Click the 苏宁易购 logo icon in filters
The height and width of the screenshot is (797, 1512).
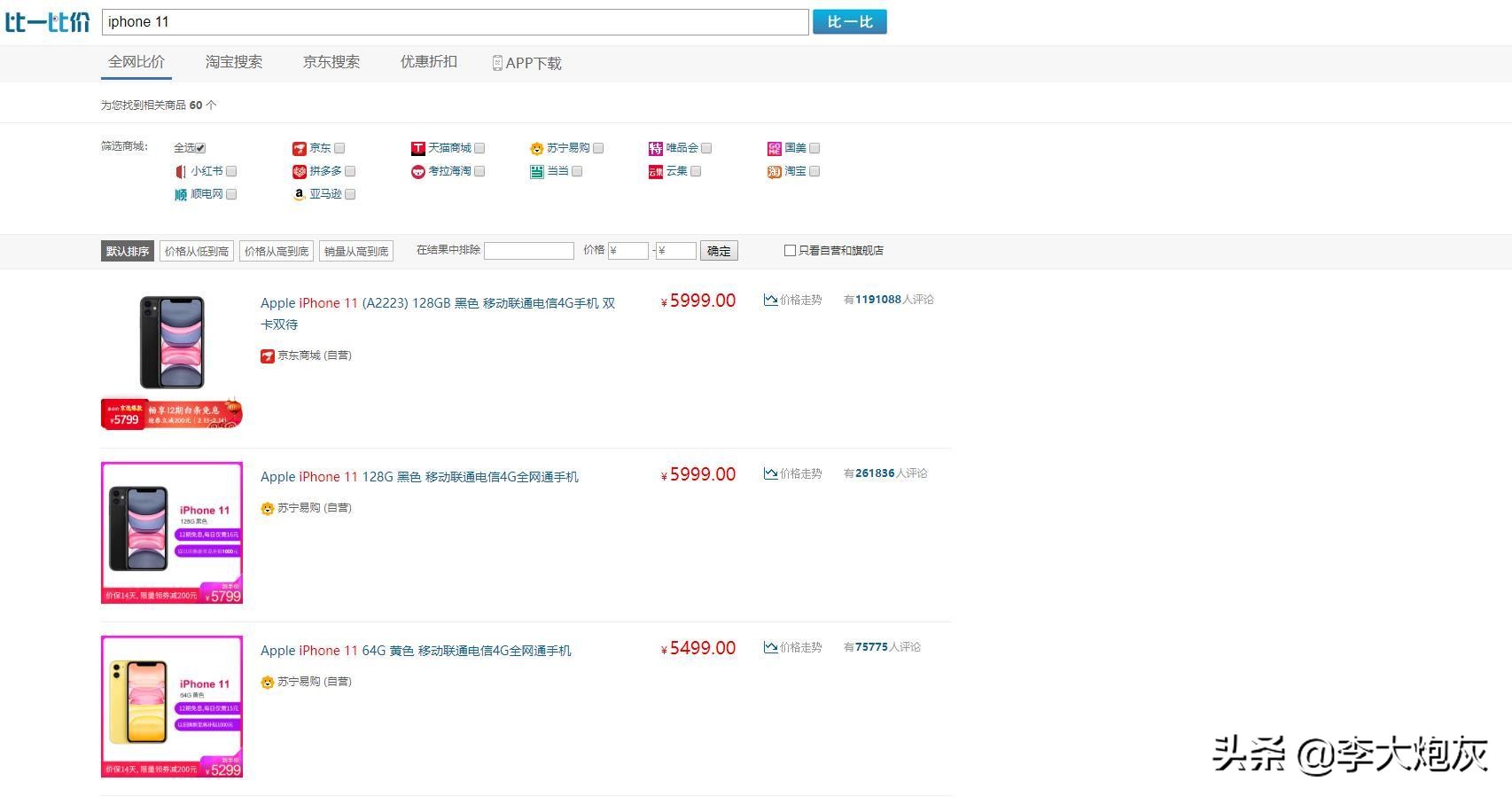[x=536, y=149]
